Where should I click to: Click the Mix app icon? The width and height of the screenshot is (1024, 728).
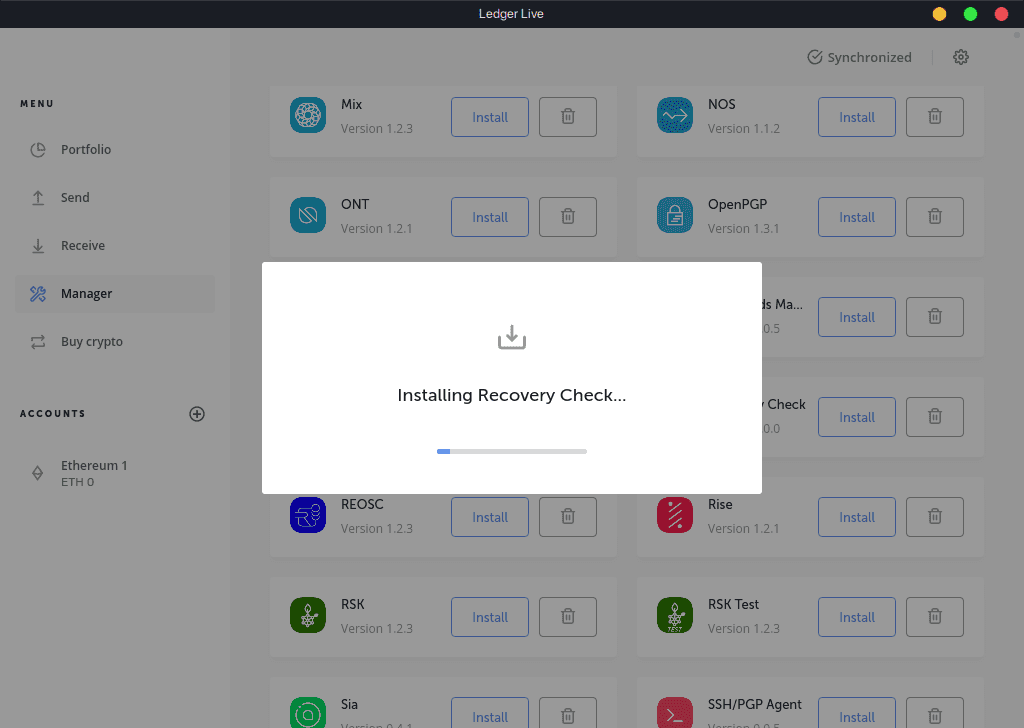click(x=308, y=115)
